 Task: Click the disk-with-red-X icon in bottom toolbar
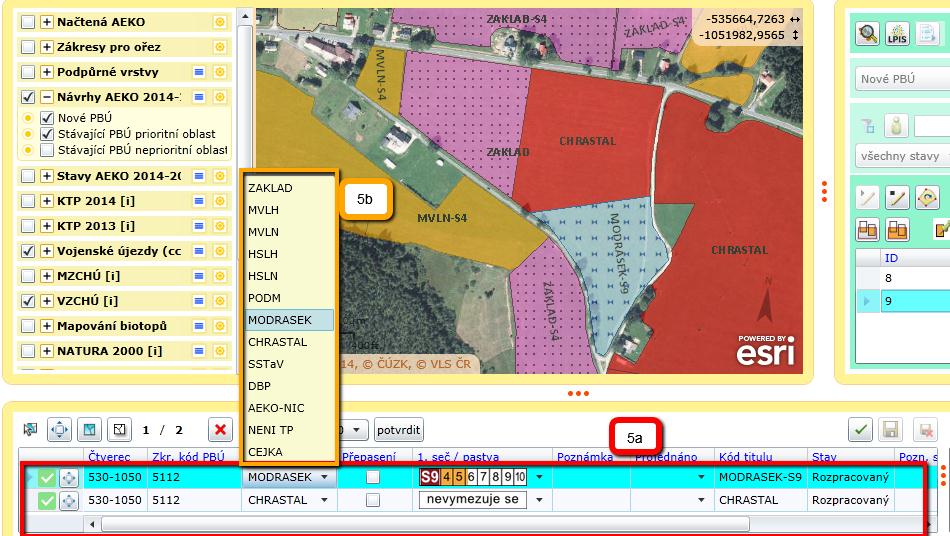tap(926, 430)
